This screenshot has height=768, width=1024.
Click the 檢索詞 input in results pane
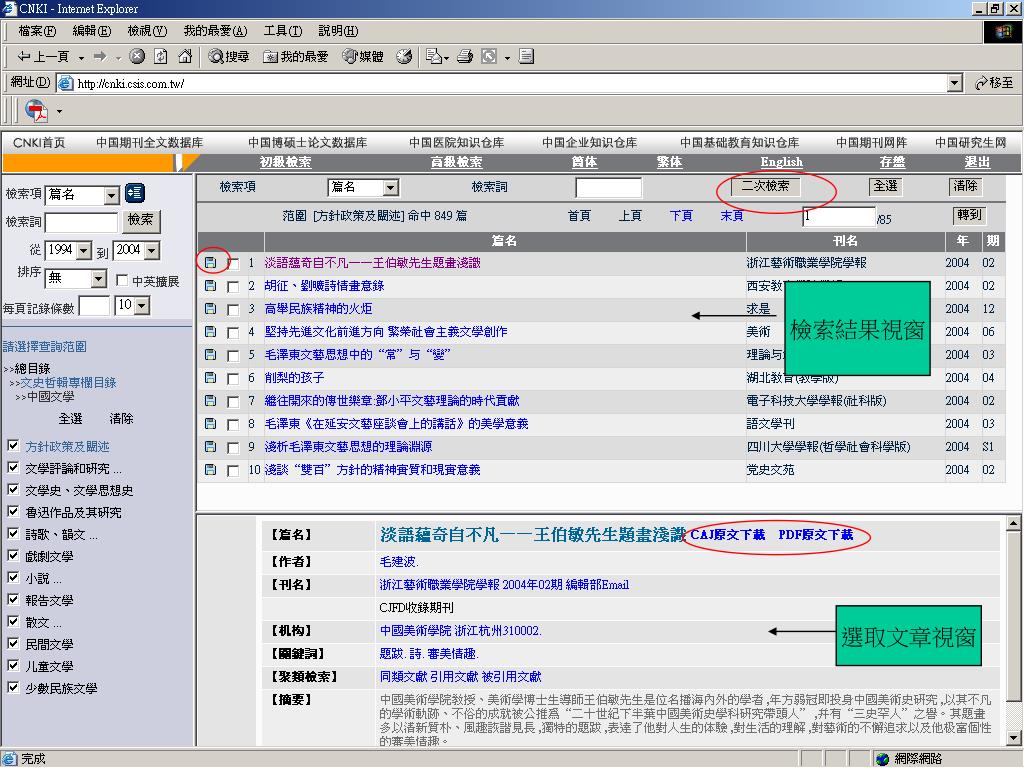pos(609,187)
